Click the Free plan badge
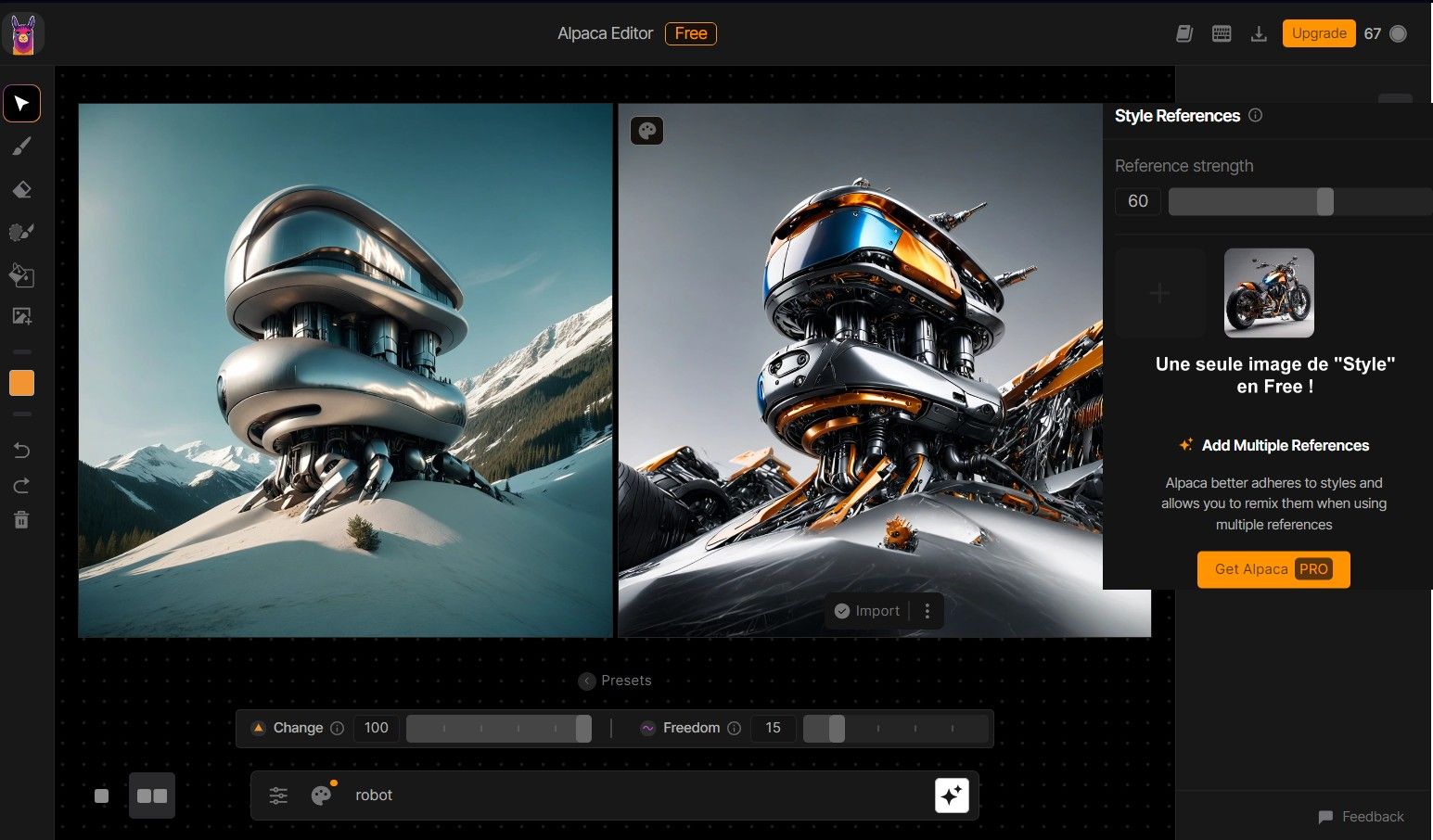1433x840 pixels. [x=691, y=33]
